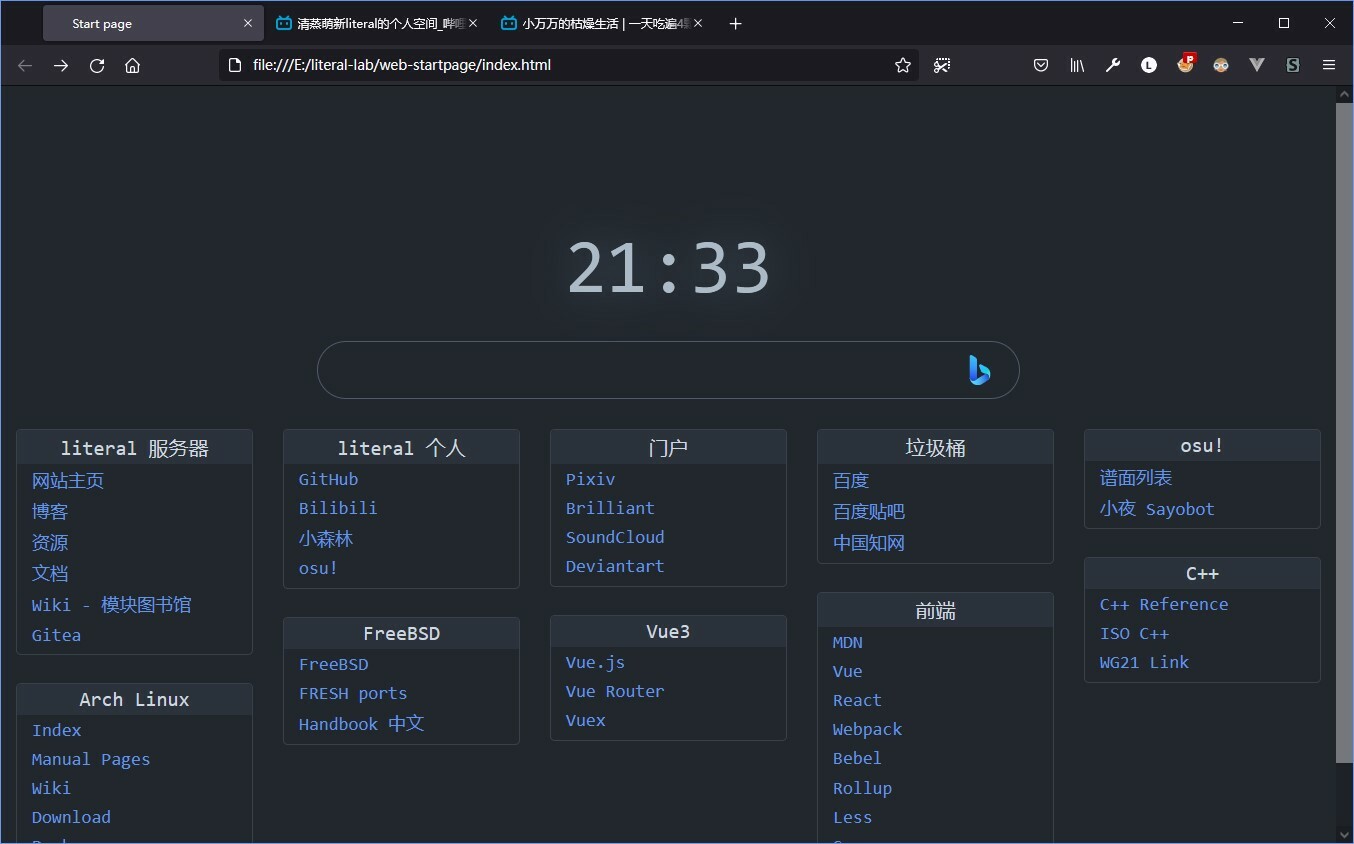Close the Start page tab

click(x=248, y=23)
